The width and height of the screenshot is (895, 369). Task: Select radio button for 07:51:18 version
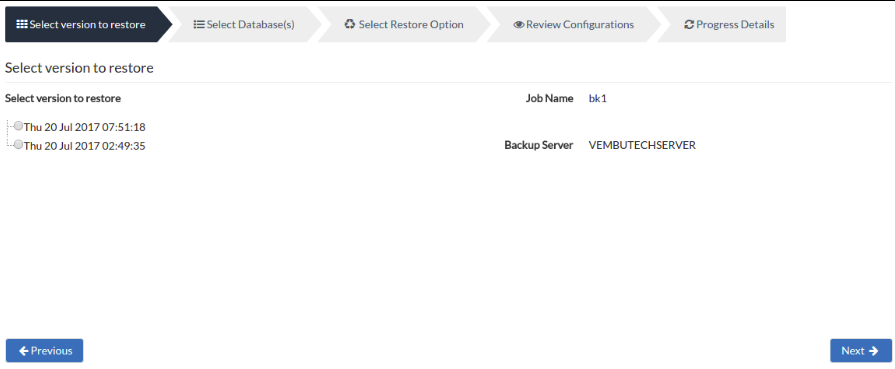pos(18,126)
